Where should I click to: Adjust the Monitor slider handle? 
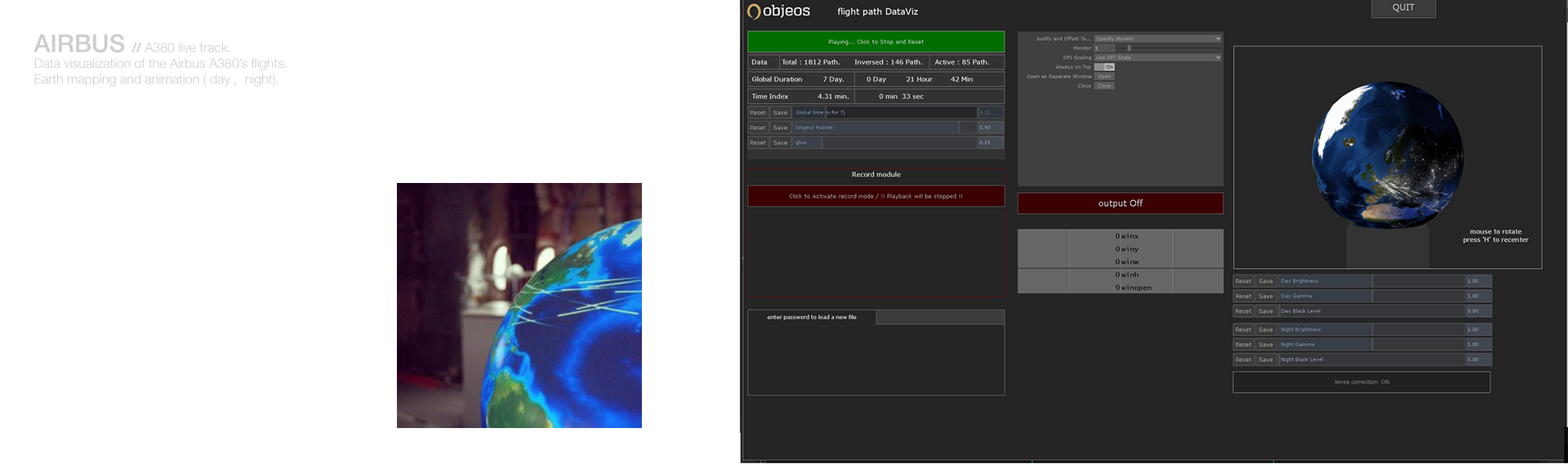click(1129, 48)
